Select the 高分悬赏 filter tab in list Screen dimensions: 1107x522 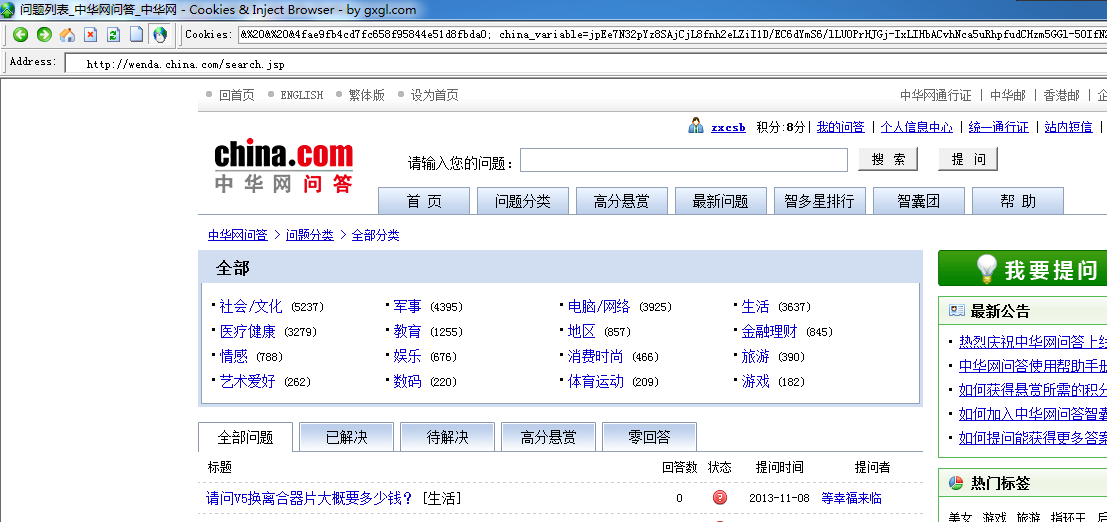[x=549, y=437]
